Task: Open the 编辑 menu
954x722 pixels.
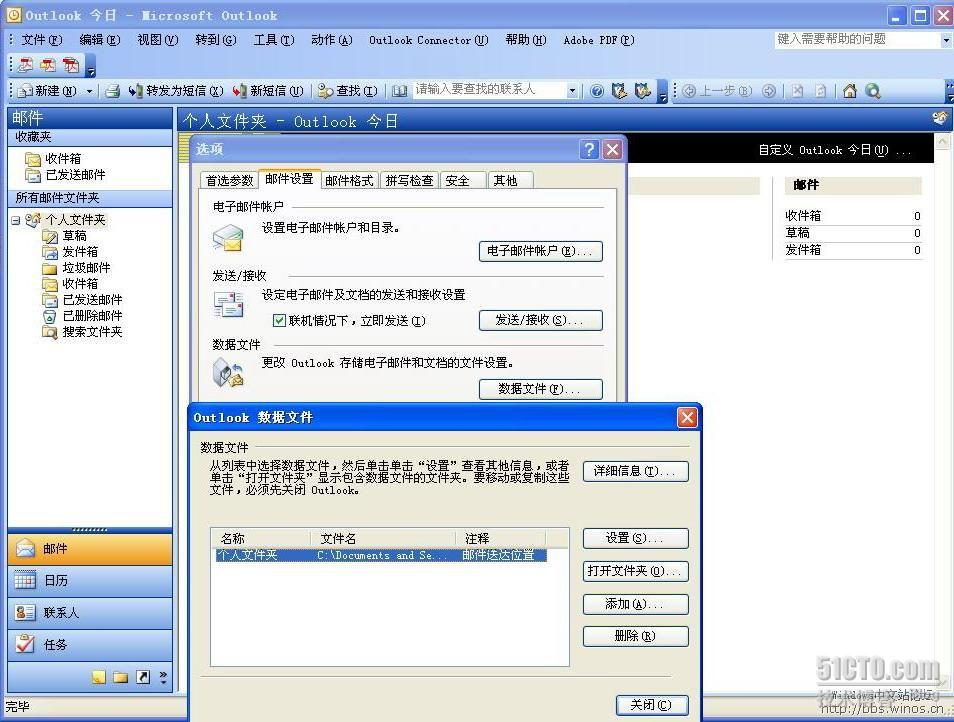Action: click(x=99, y=40)
